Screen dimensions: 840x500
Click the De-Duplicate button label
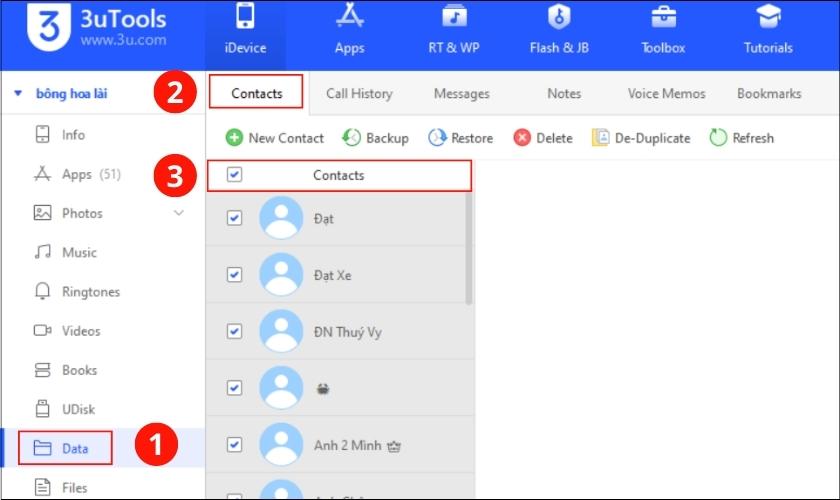(652, 138)
